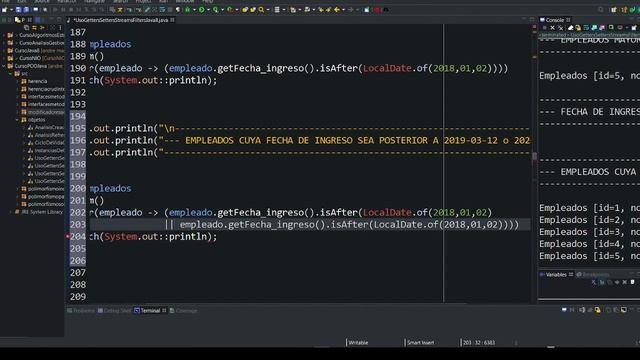Click Collapse All in Package Explorer toolbar
This screenshot has width=640, height=360.
tap(27, 28)
